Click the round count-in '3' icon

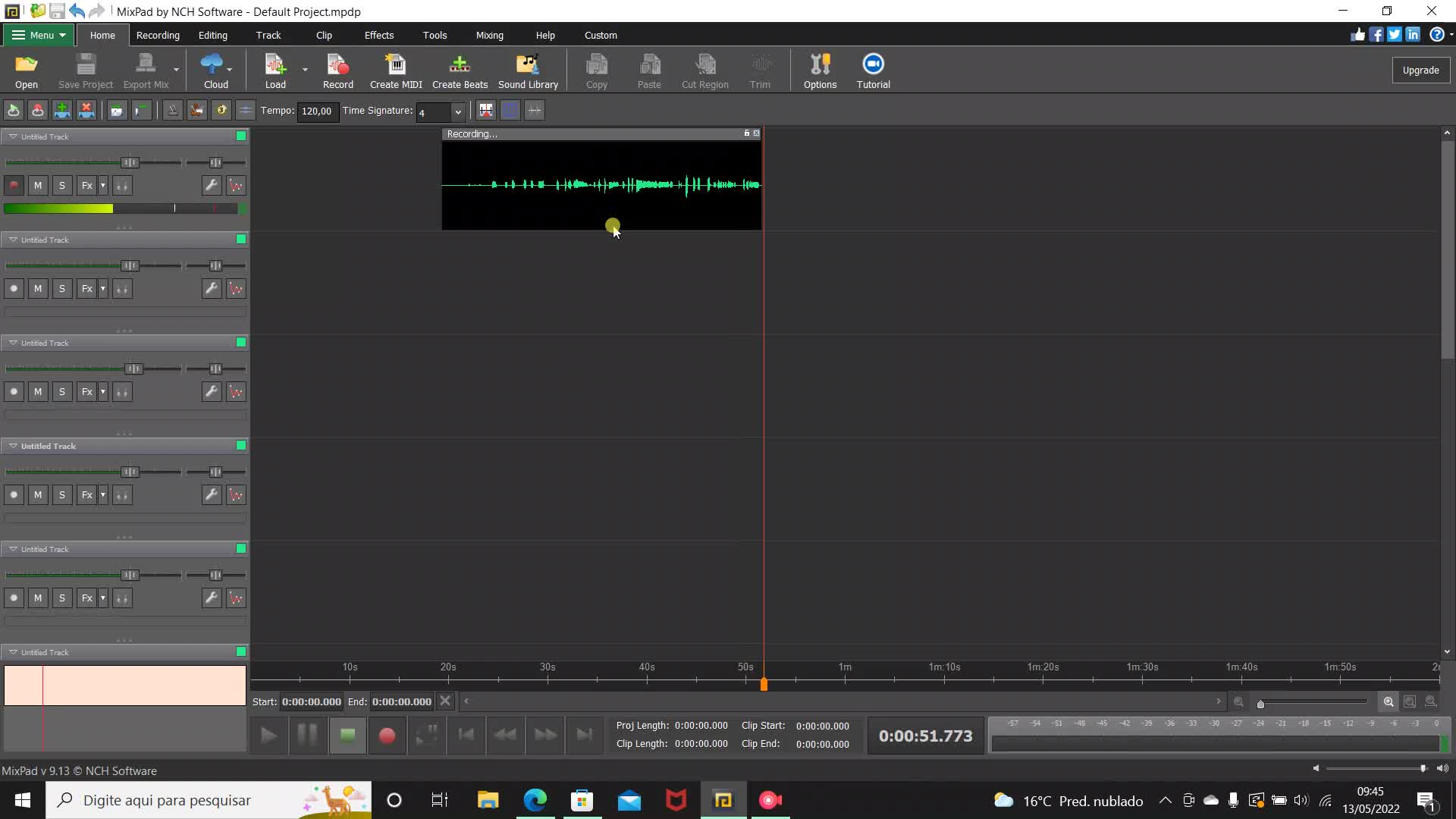coord(221,111)
